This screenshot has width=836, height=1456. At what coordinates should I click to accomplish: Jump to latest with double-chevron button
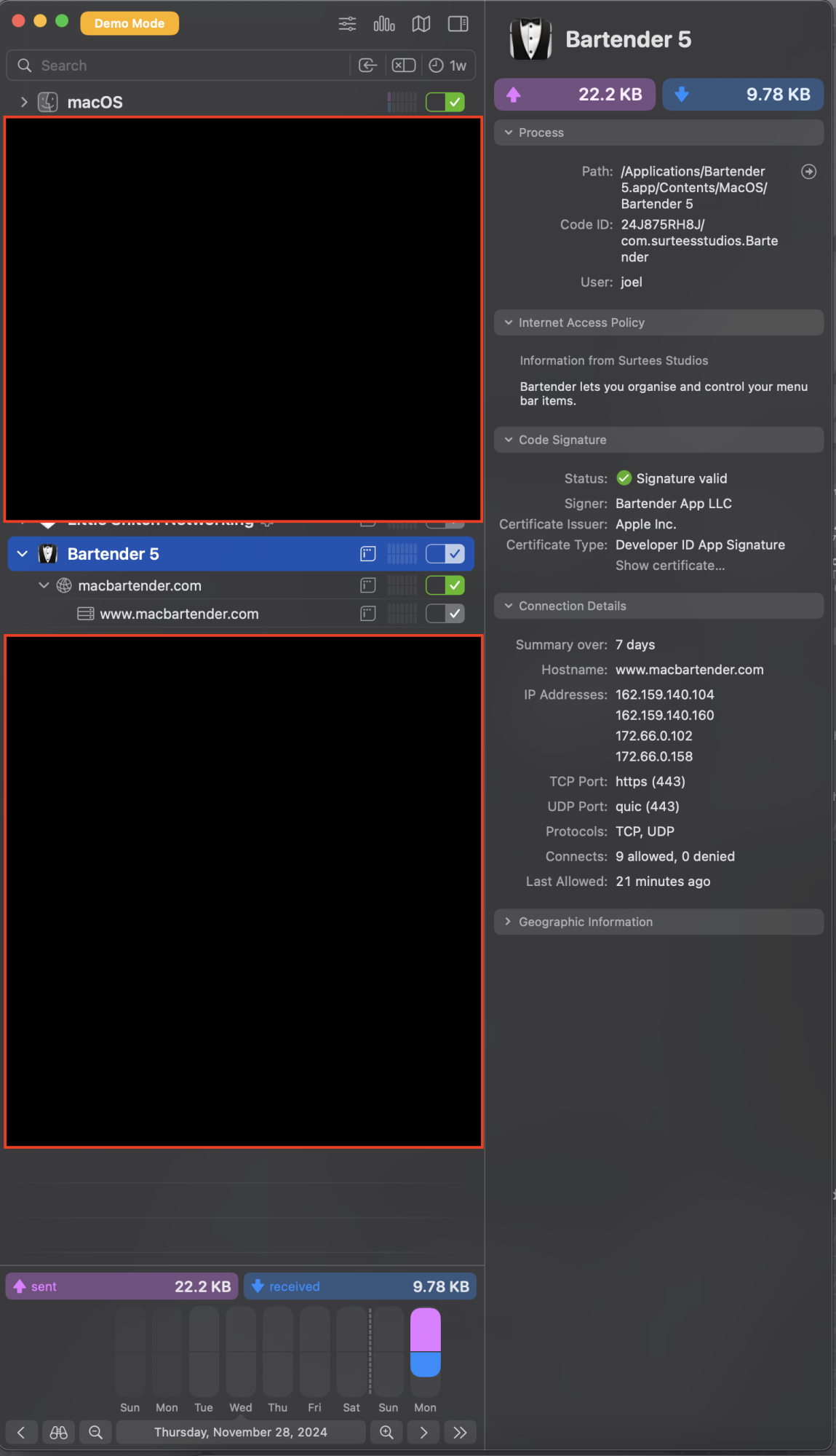pos(460,1433)
